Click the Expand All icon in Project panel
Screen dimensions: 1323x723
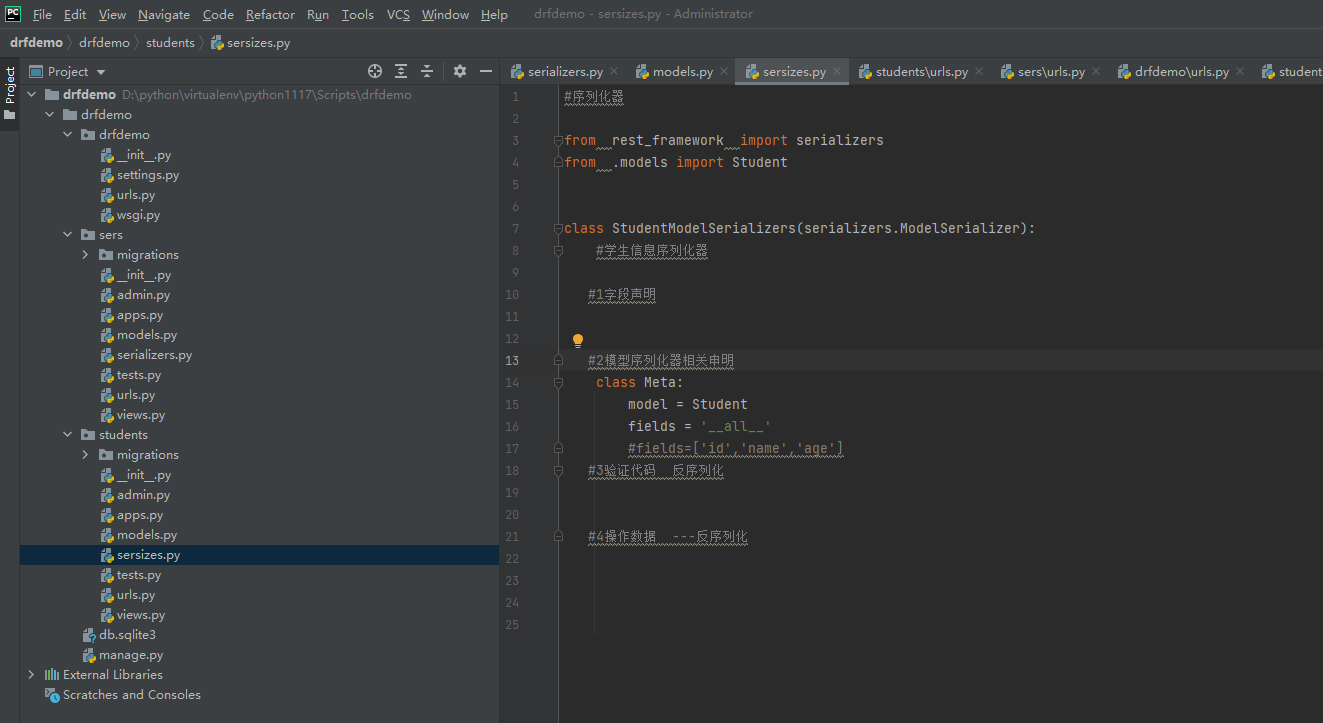401,71
